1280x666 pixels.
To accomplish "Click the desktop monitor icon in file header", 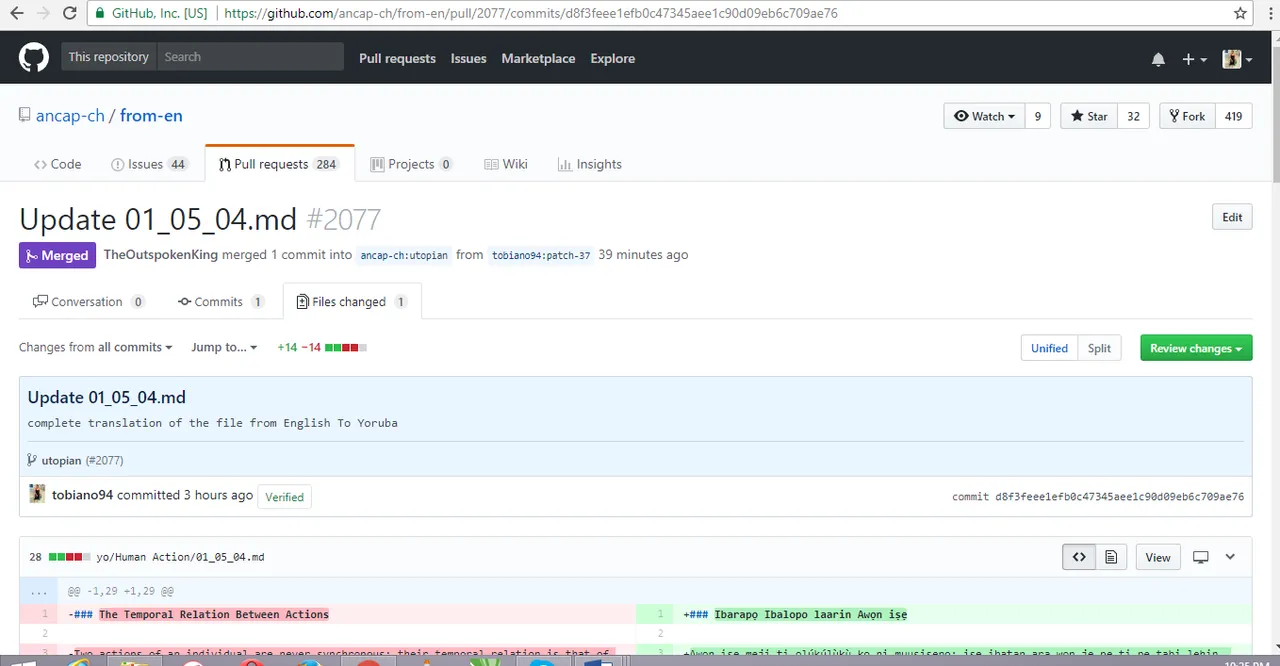I will click(1201, 557).
